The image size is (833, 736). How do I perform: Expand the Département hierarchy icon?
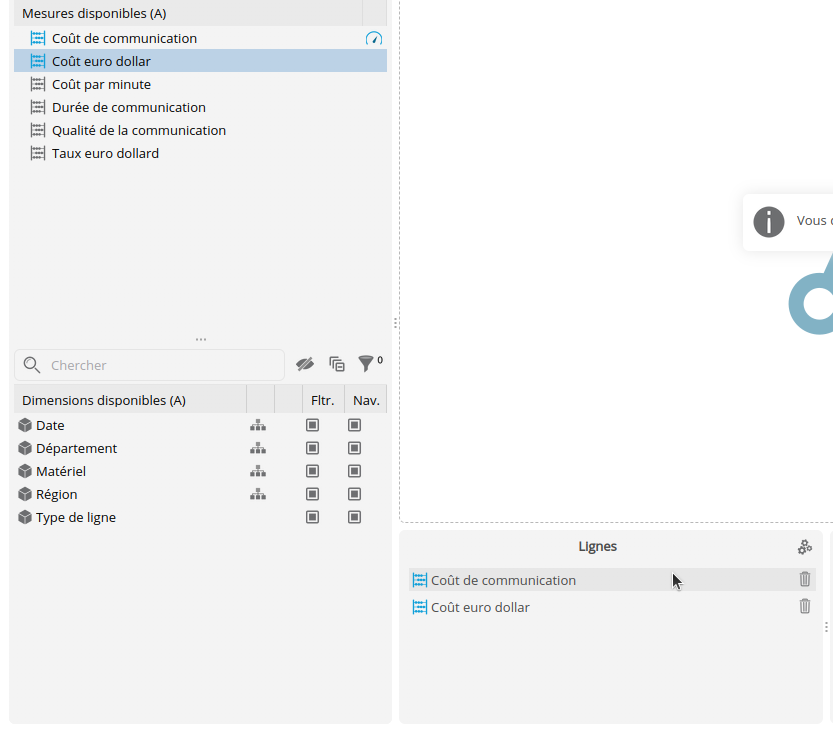[x=258, y=448]
